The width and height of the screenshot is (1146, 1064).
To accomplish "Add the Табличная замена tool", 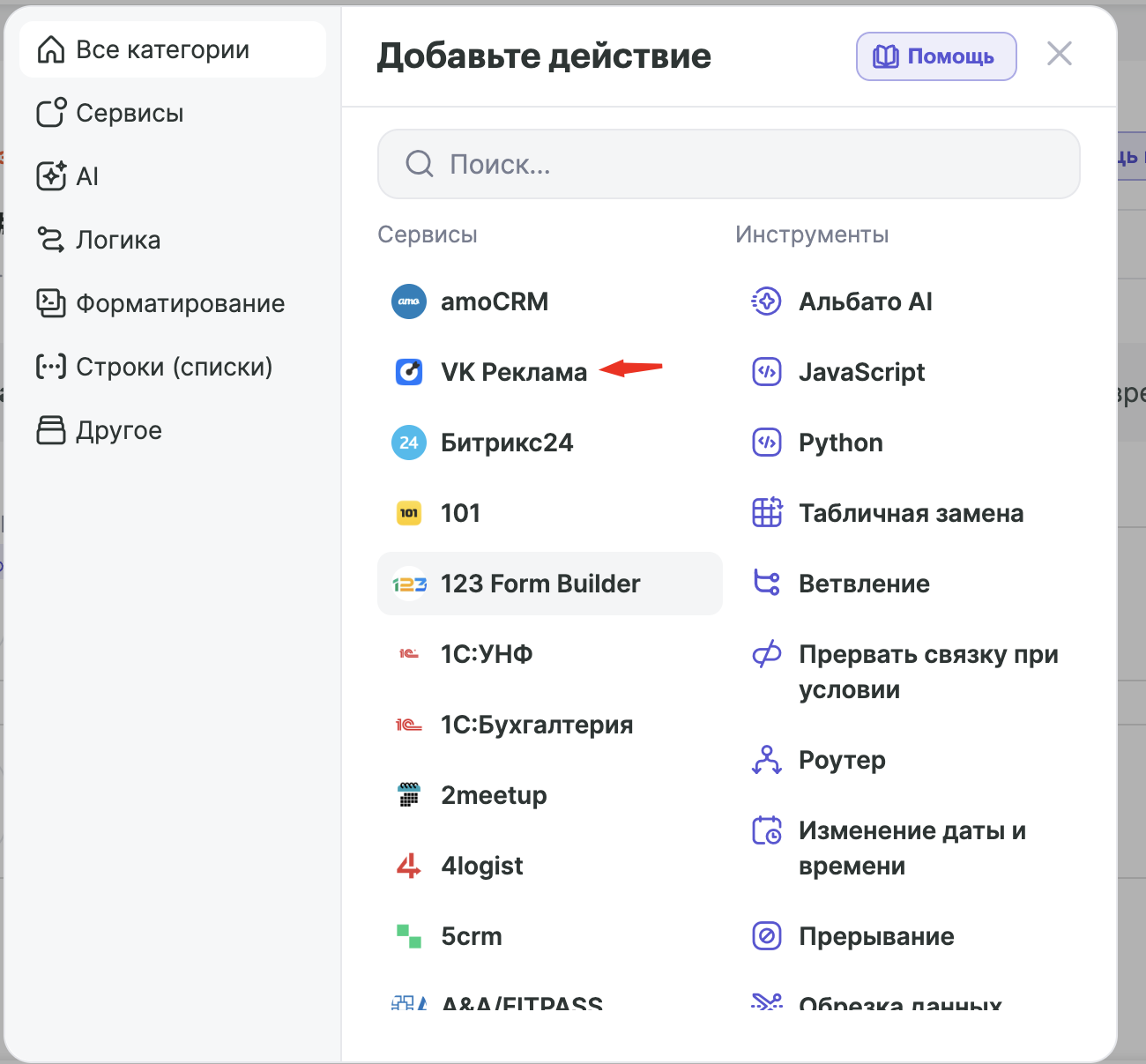I will tap(908, 513).
